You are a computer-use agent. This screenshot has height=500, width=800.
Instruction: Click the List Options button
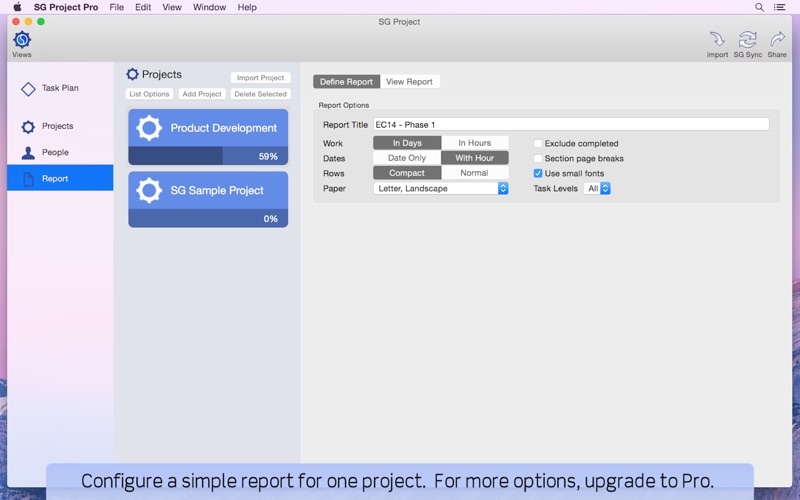point(149,94)
